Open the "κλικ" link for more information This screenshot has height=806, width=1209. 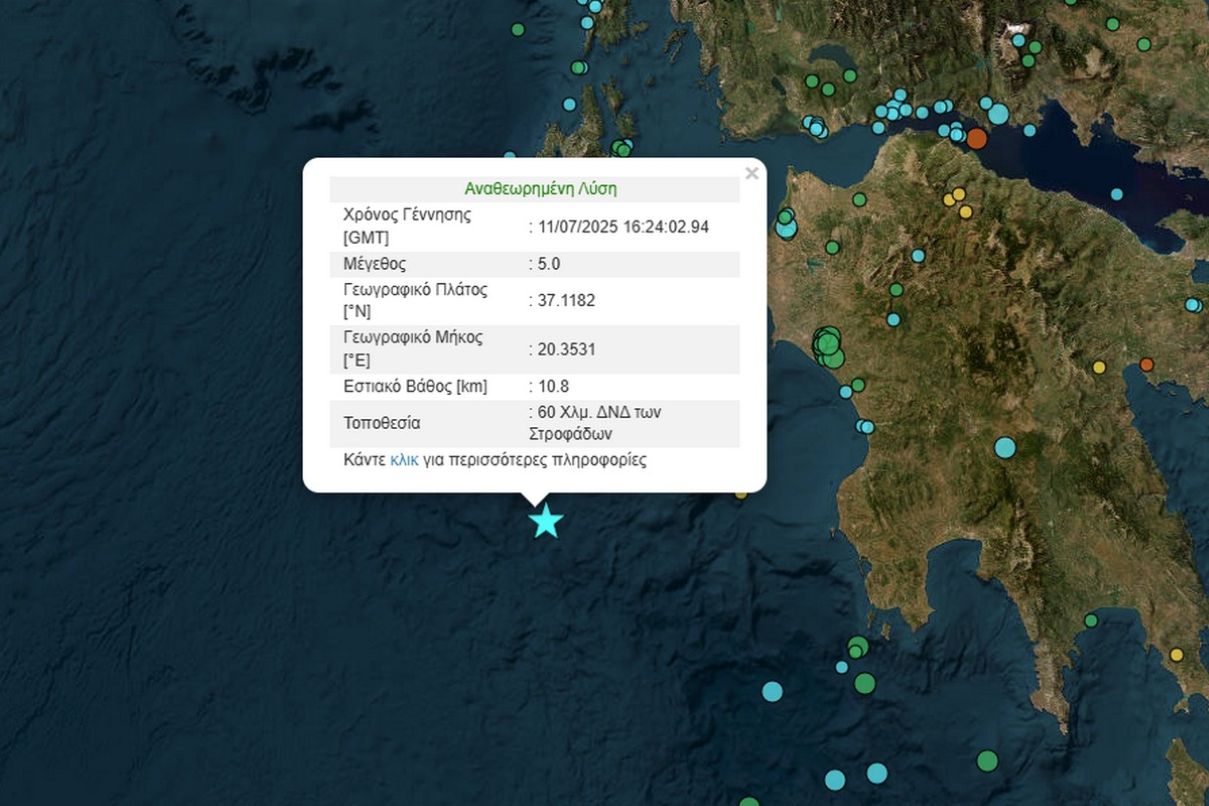pyautogui.click(x=404, y=460)
